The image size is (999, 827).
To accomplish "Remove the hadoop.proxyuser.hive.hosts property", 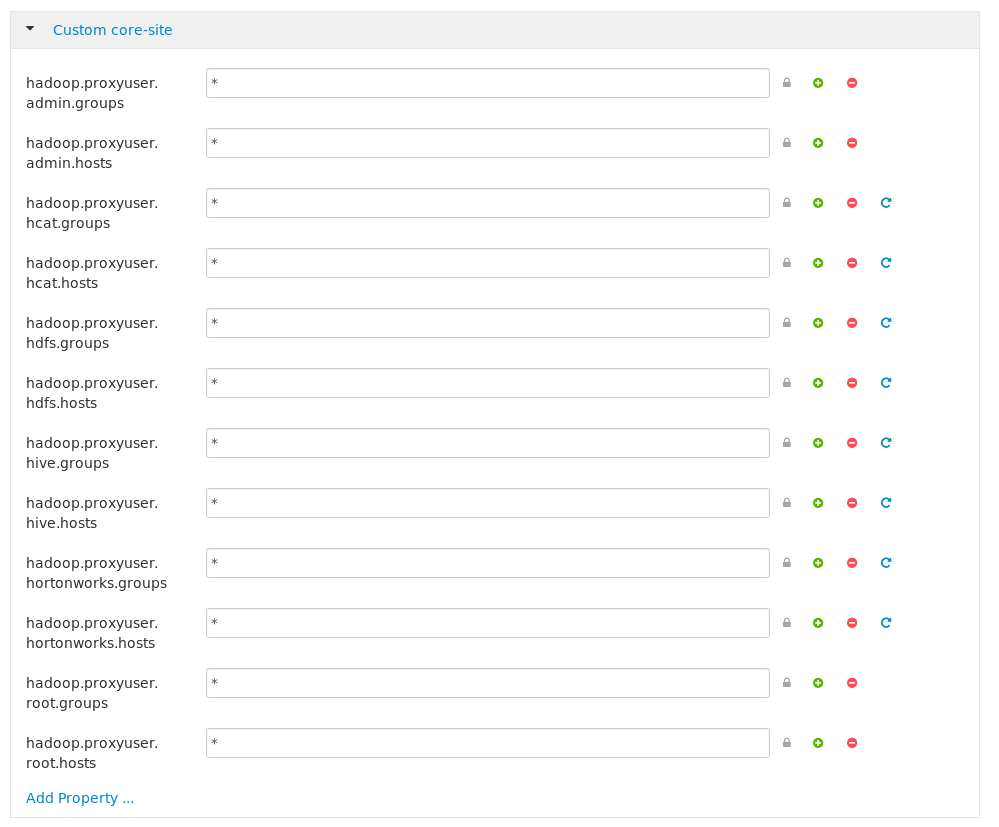I will pyautogui.click(x=852, y=503).
